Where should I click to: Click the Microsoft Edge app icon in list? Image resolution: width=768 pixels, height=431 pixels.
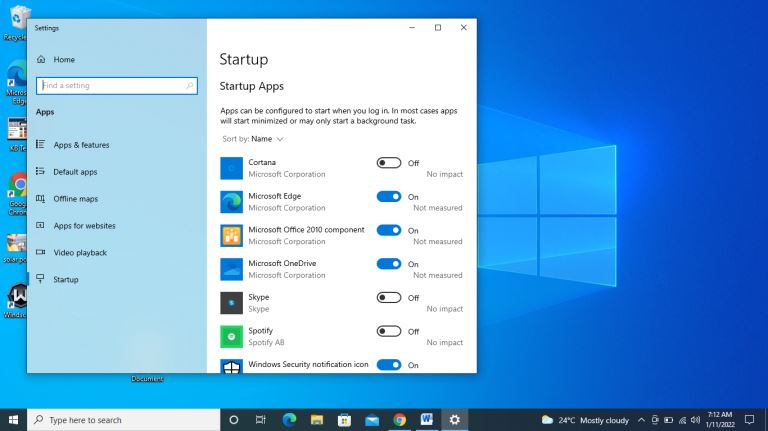[x=231, y=202]
